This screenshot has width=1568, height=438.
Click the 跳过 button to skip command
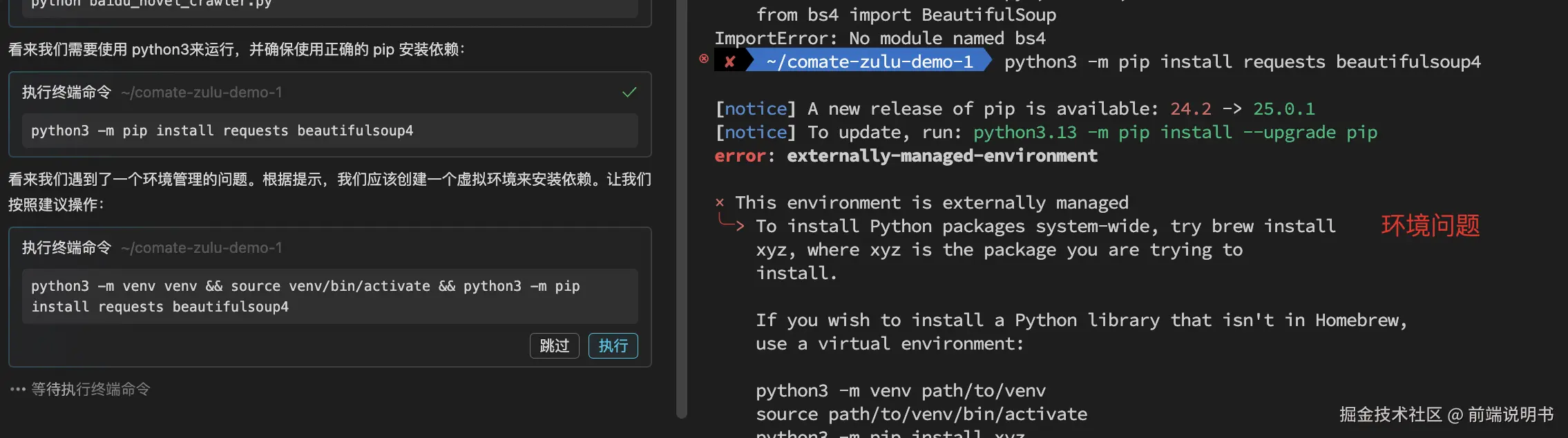554,345
